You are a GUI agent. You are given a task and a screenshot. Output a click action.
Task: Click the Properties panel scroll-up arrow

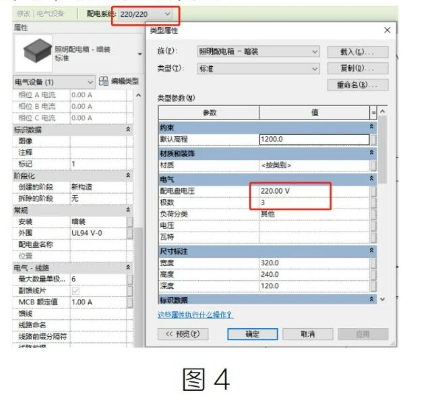(139, 95)
